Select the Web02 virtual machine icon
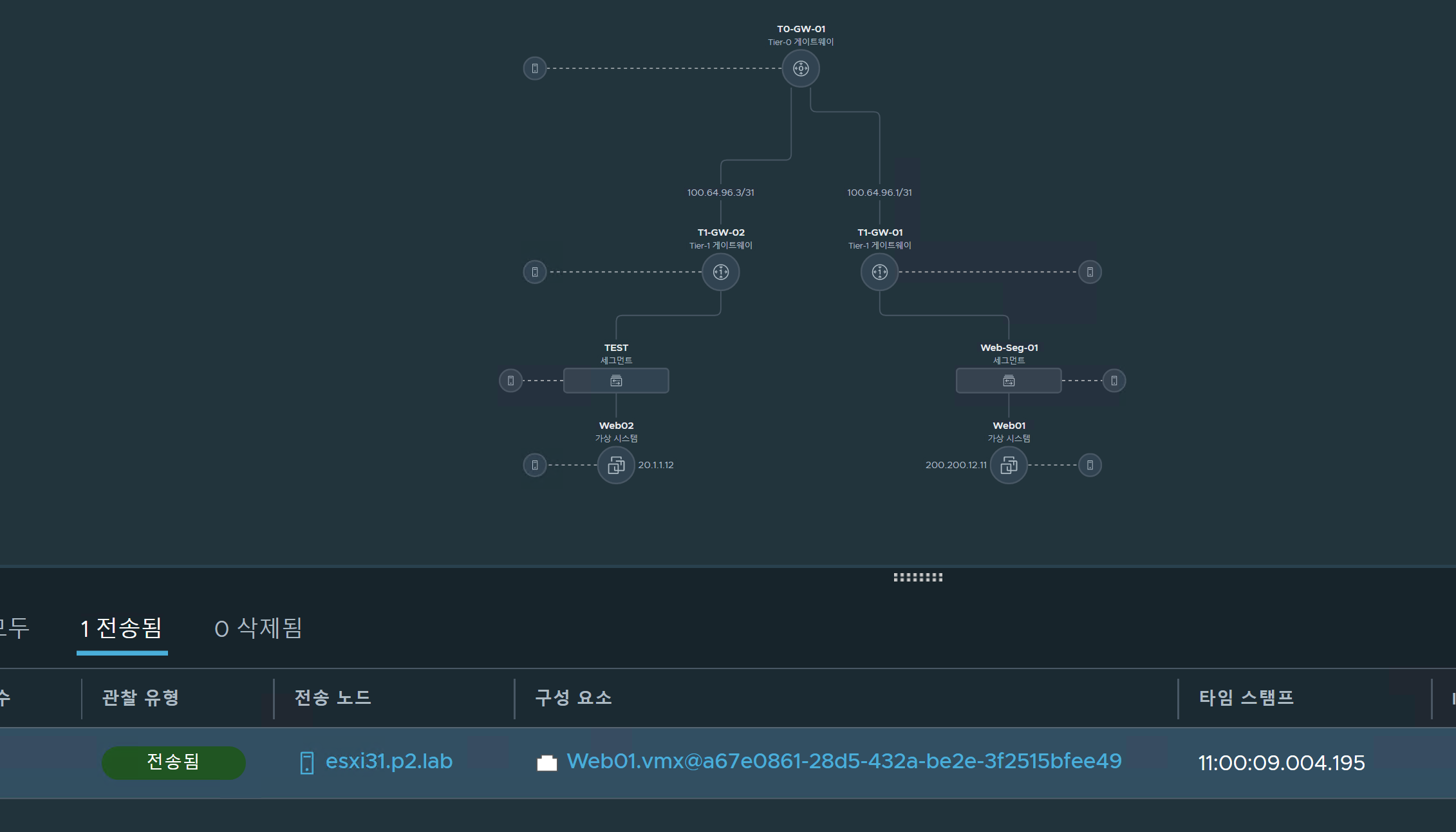The width and height of the screenshot is (1456, 832). point(616,465)
